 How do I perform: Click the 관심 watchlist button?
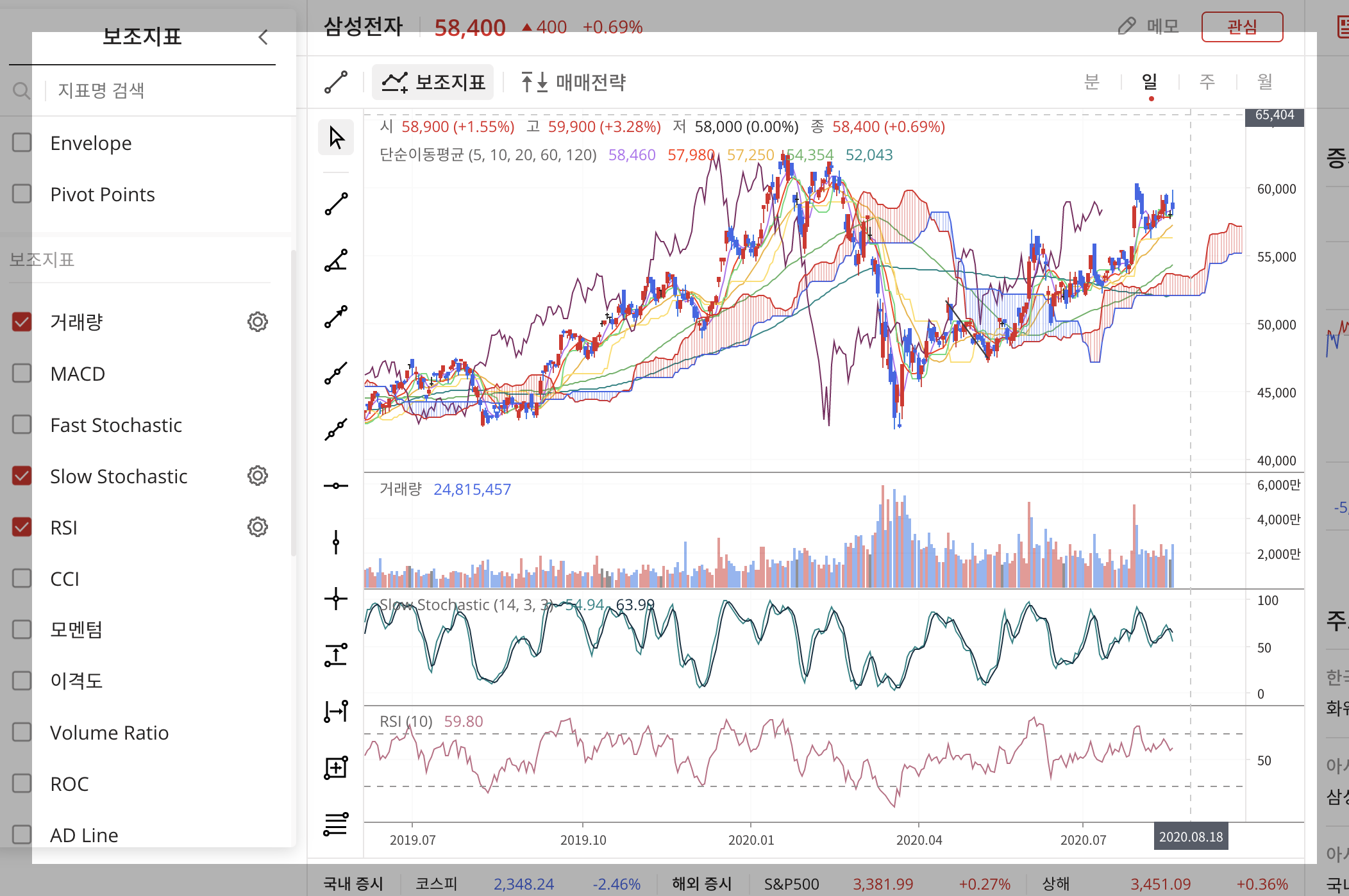click(x=1241, y=27)
